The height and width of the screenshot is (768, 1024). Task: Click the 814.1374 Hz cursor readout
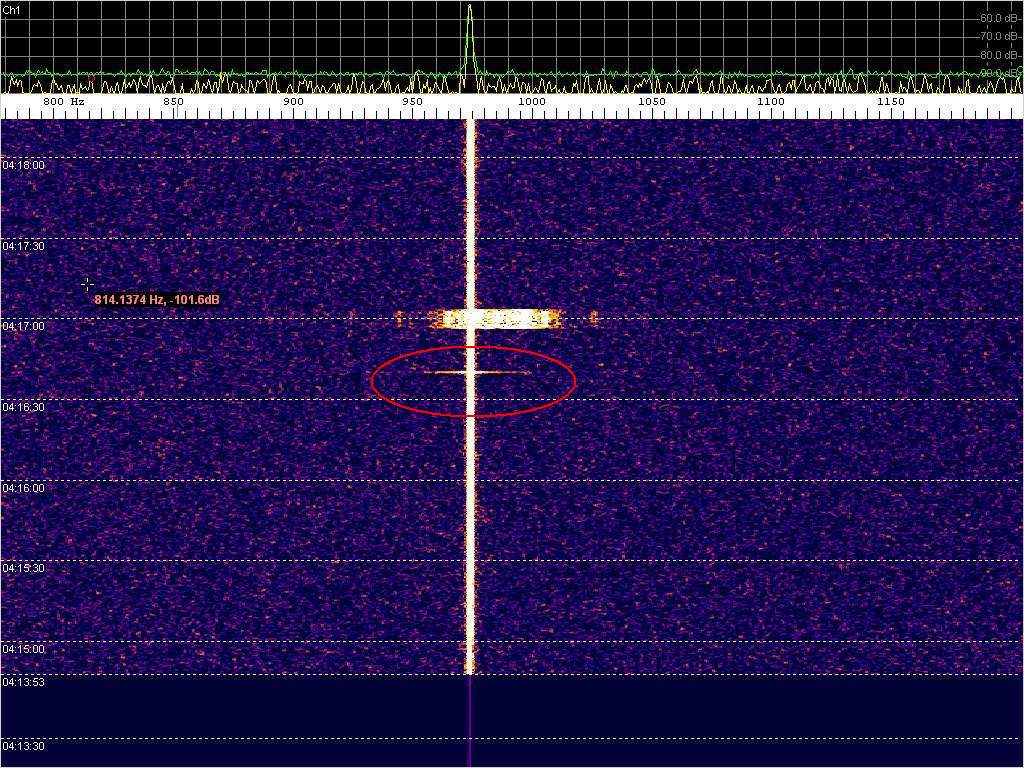(x=157, y=300)
